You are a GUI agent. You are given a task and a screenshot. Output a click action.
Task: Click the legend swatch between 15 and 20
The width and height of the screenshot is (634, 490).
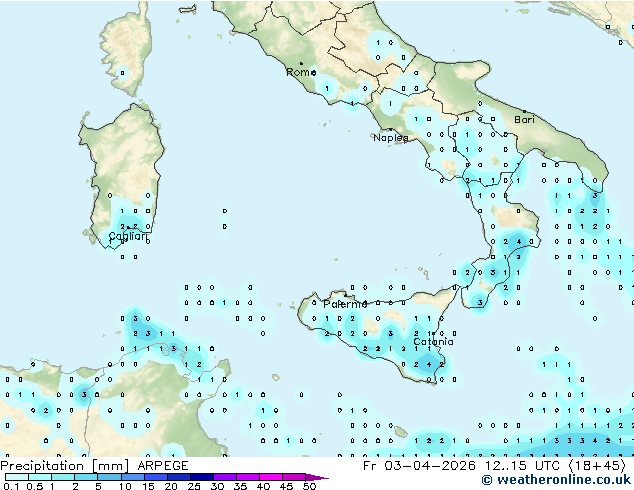tap(155, 477)
